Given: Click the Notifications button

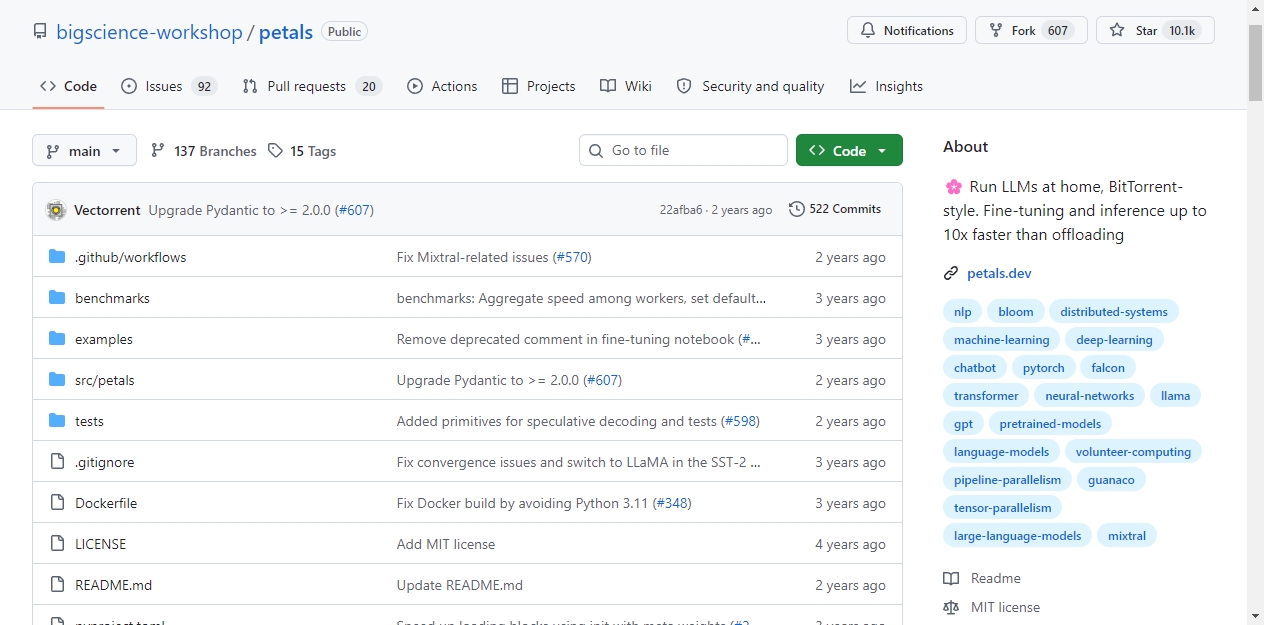Looking at the screenshot, I should click(907, 31).
